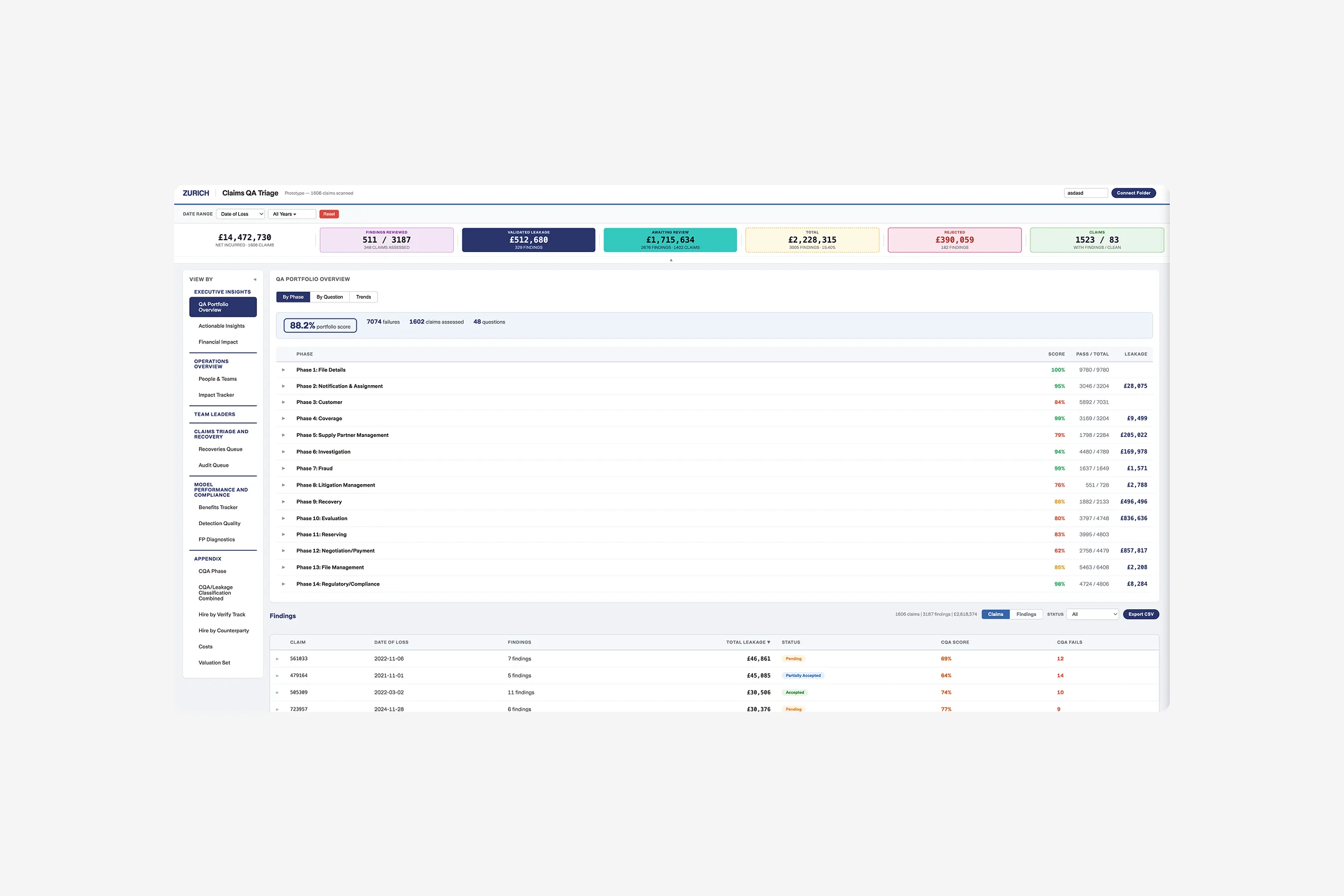1344x896 pixels.
Task: Click the Validated Leakage summary card
Action: click(528, 240)
